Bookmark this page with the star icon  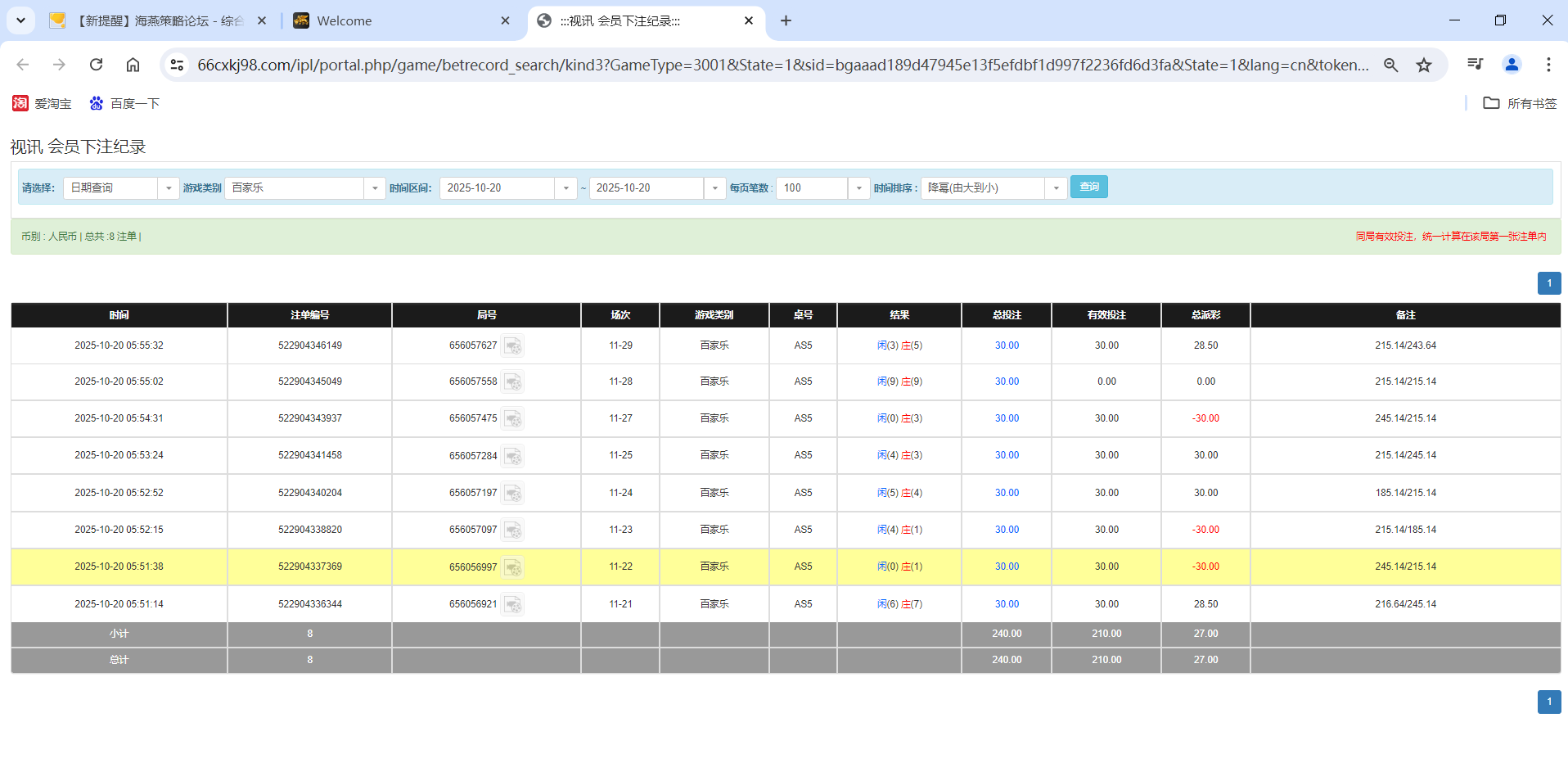(x=1424, y=64)
